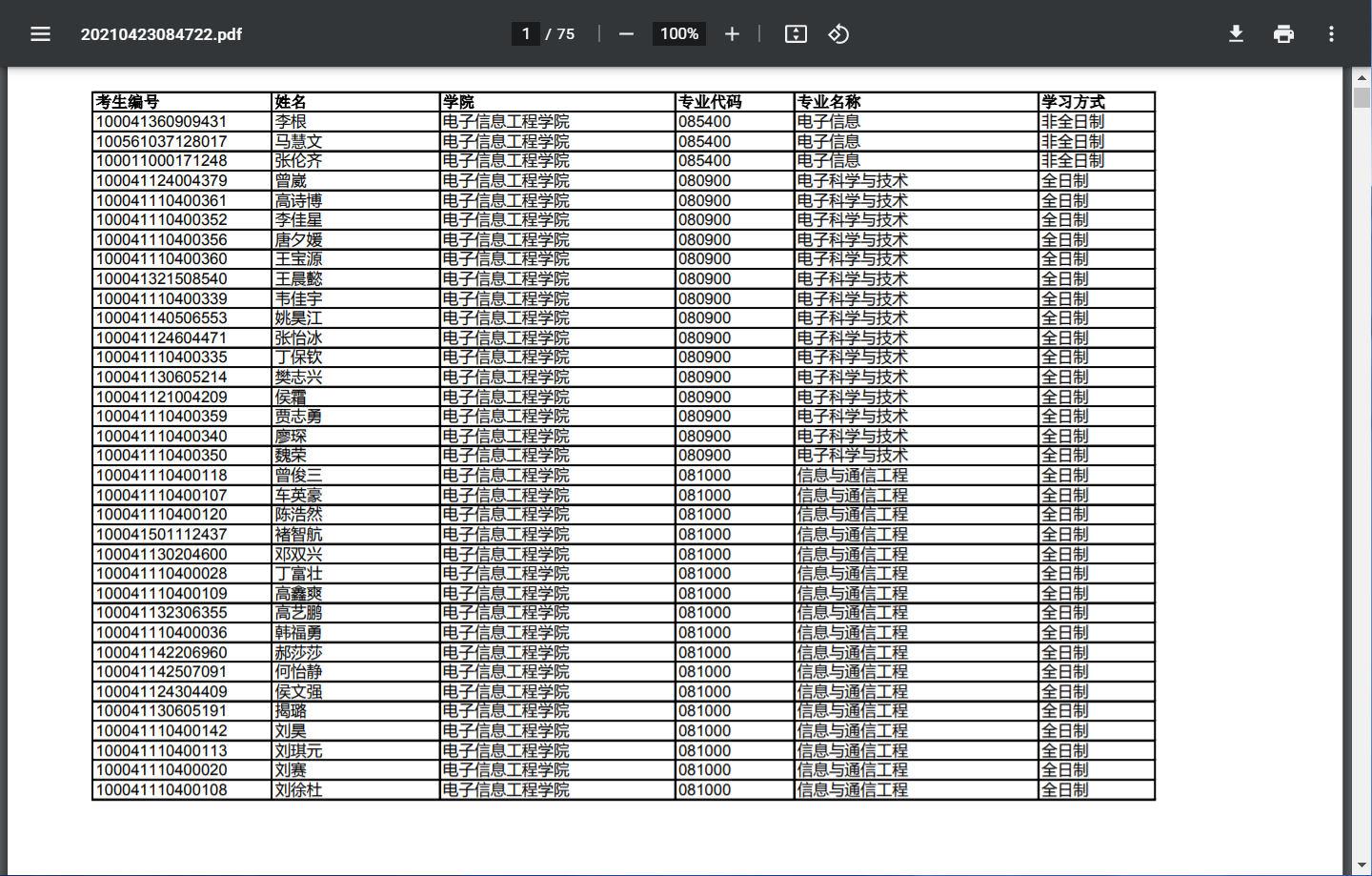The width and height of the screenshot is (1372, 876).
Task: Select exam number 100041110400352
Action: (x=162, y=220)
